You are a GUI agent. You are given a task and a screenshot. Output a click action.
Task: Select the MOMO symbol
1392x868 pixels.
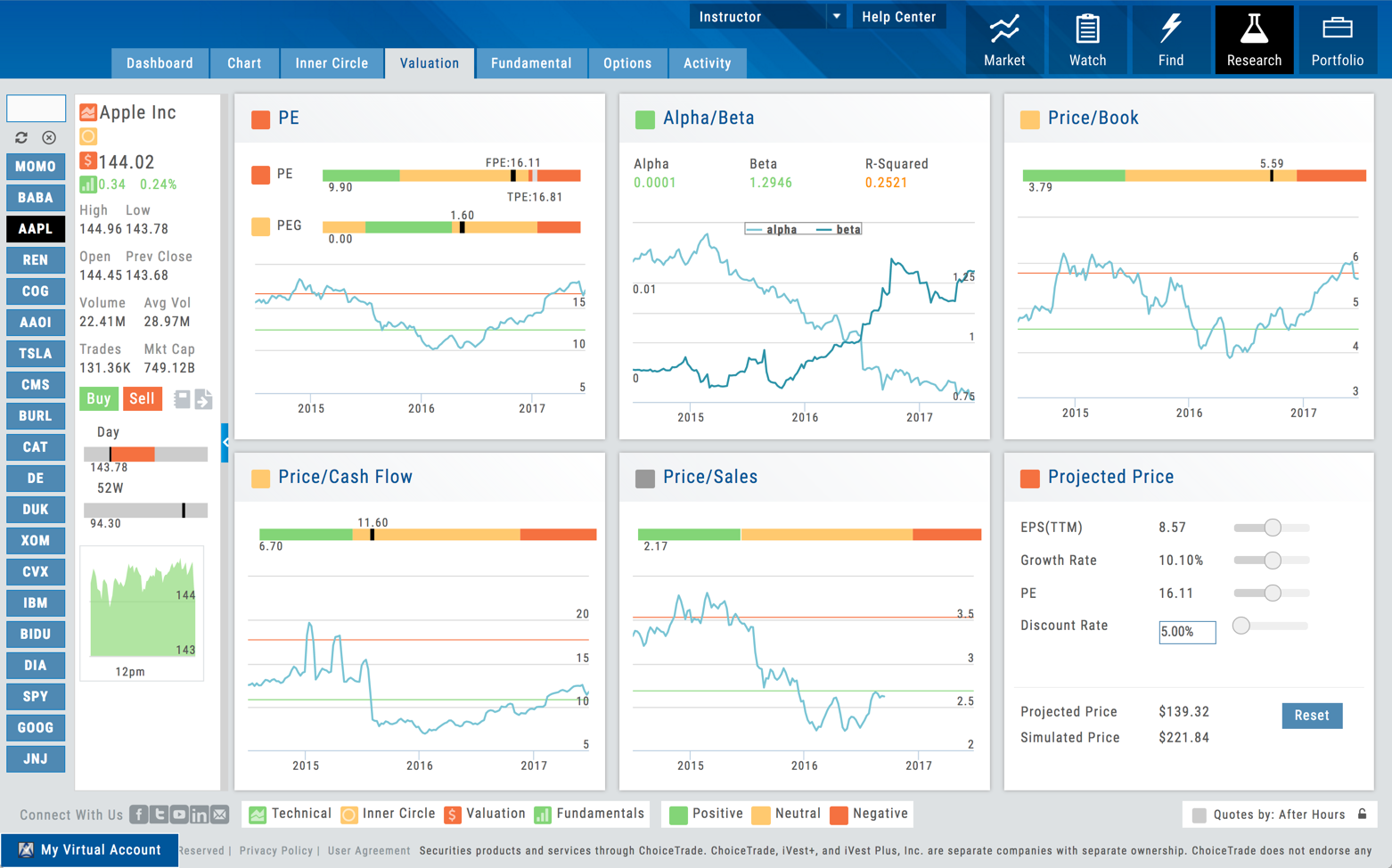pyautogui.click(x=36, y=167)
